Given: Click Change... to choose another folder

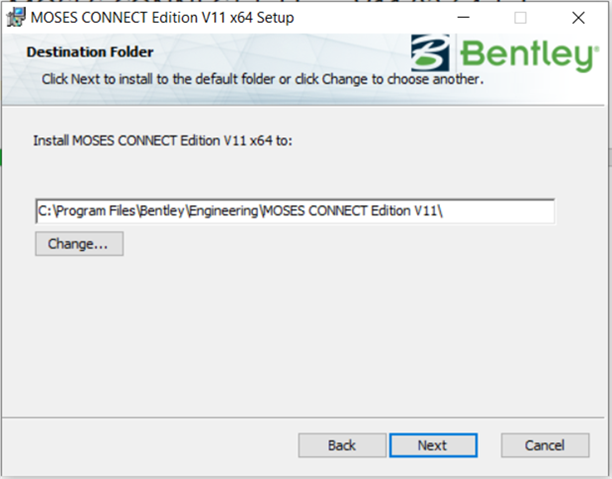Looking at the screenshot, I should (79, 244).
